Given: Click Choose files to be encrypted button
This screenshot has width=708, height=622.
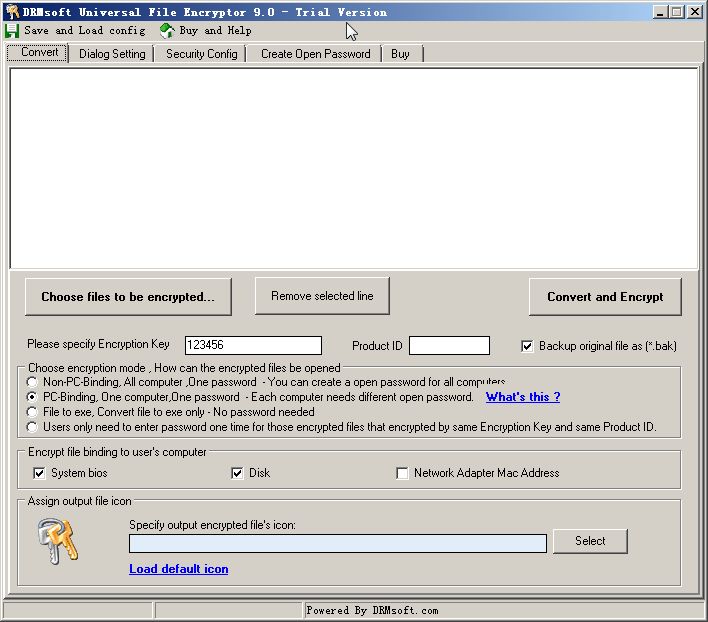Looking at the screenshot, I should (128, 297).
